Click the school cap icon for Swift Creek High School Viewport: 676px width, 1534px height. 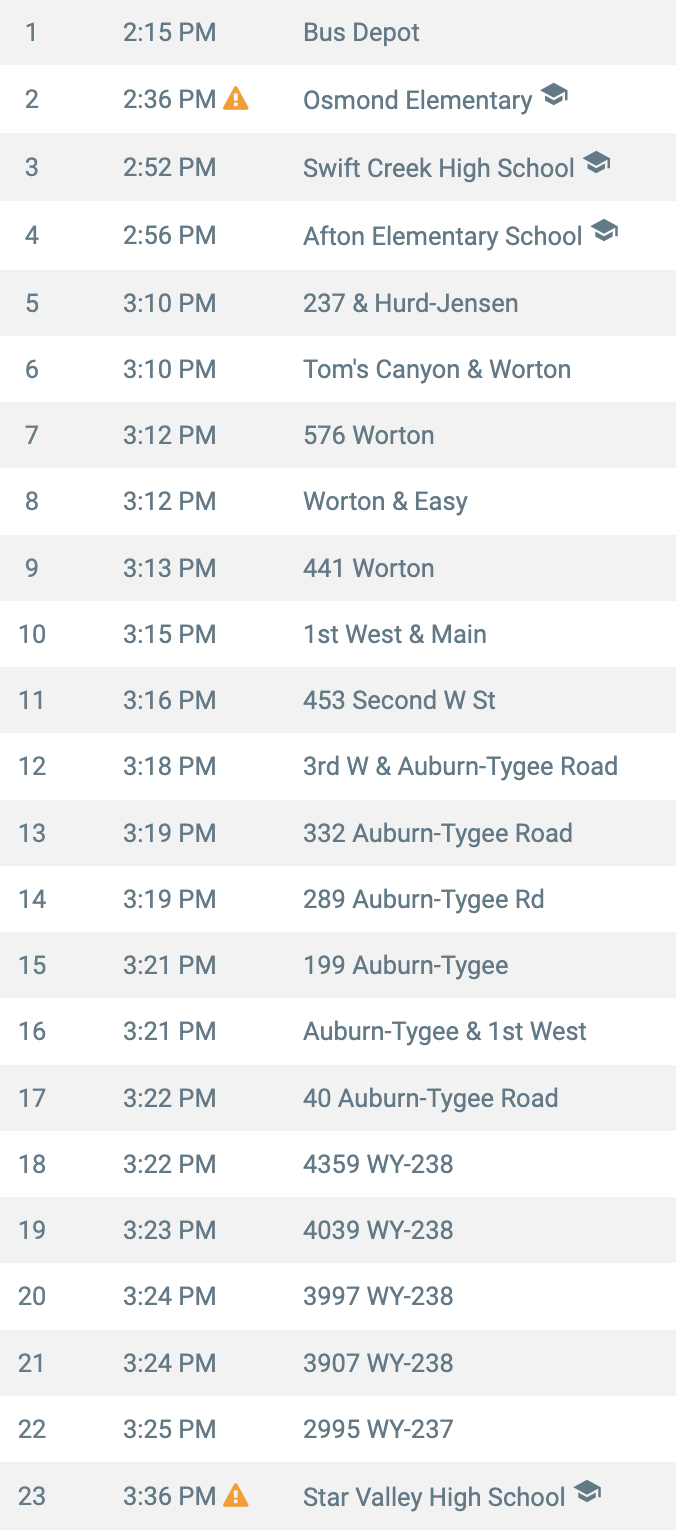(x=597, y=163)
